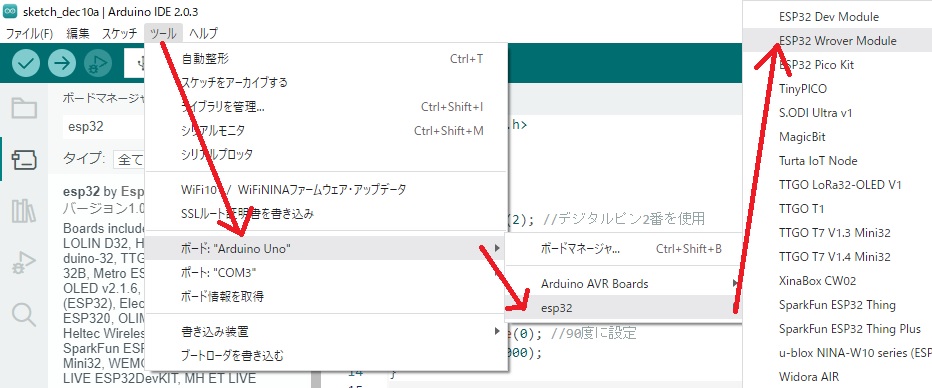Image resolution: width=932 pixels, height=388 pixels.
Task: Click the esp32 by Espressif package title
Action: (x=104, y=192)
